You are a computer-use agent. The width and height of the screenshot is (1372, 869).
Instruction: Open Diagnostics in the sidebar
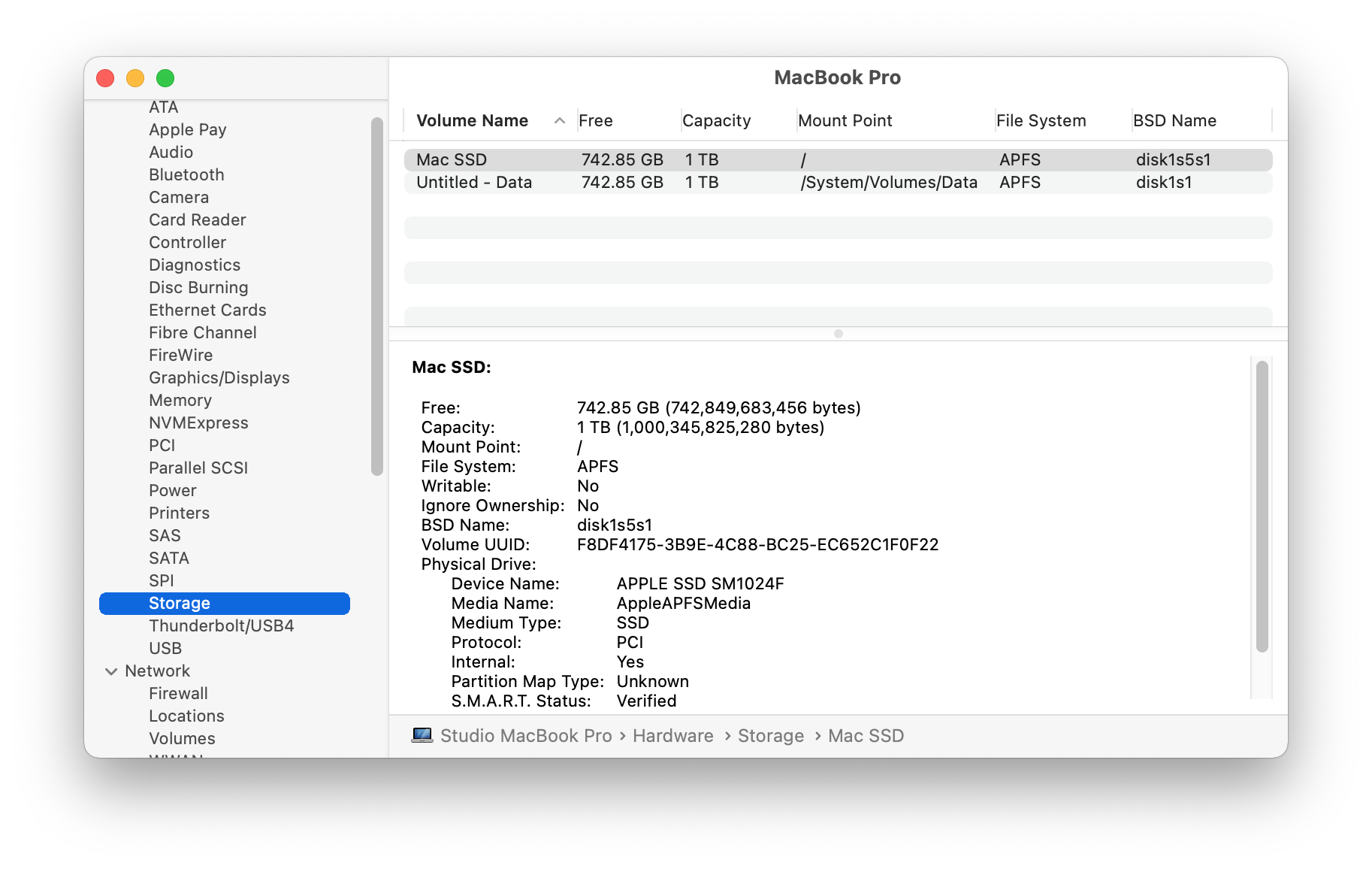pyautogui.click(x=195, y=265)
